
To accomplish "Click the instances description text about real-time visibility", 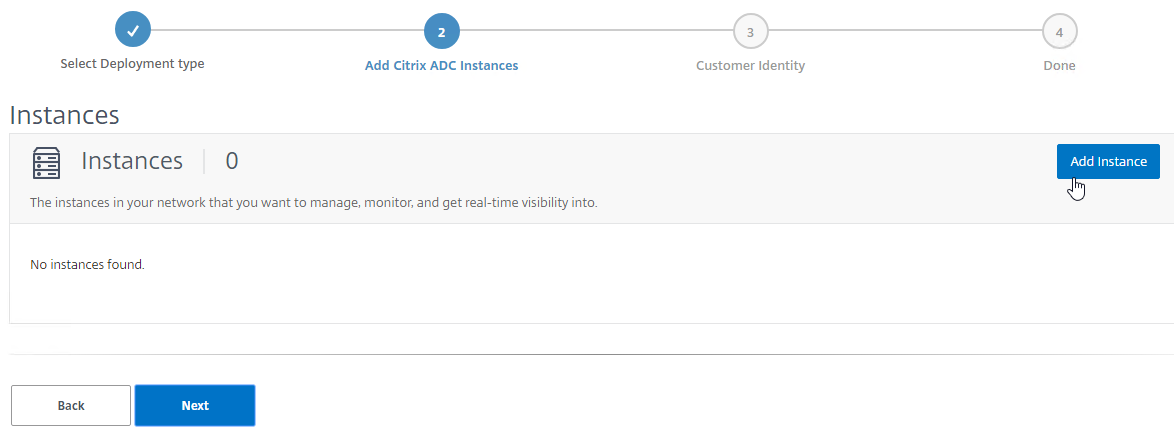I will coord(314,203).
